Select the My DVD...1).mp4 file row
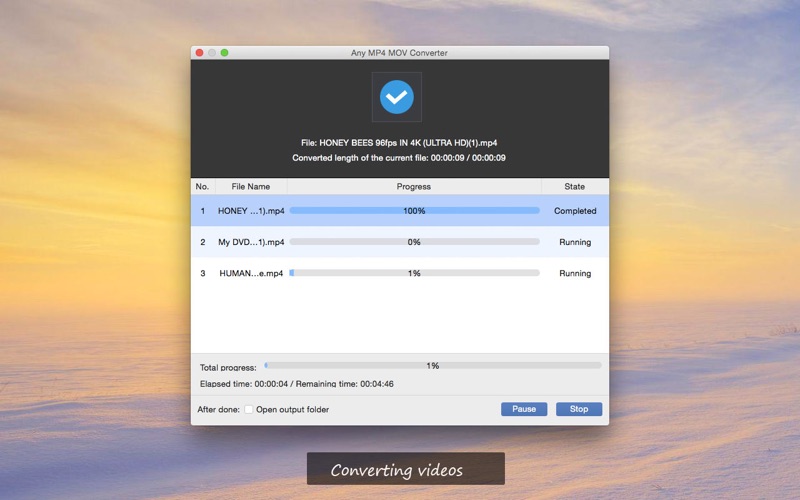This screenshot has width=800, height=500. (x=251, y=242)
